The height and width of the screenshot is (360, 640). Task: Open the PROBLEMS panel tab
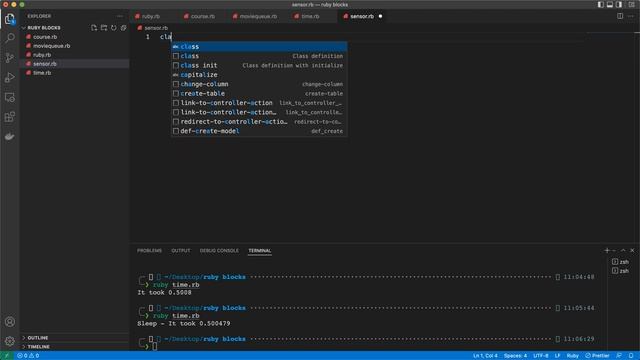(149, 251)
